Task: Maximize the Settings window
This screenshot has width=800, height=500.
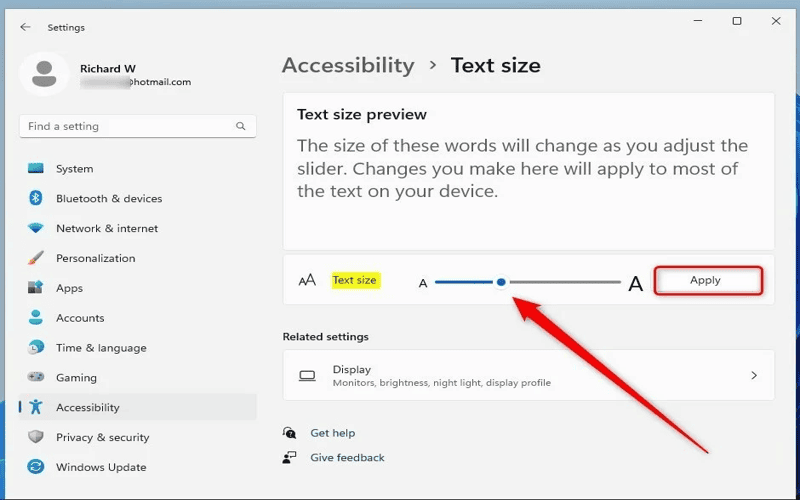Action: 737,21
